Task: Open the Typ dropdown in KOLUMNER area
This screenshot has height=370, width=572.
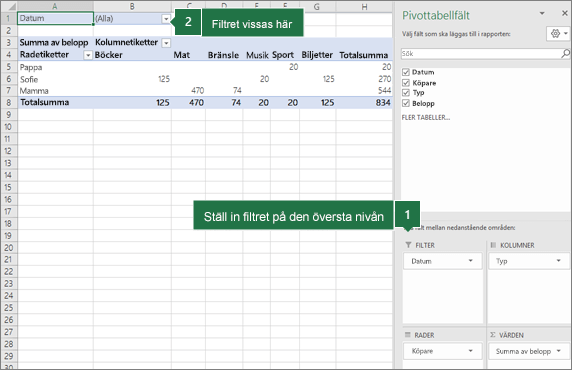Action: tap(558, 261)
